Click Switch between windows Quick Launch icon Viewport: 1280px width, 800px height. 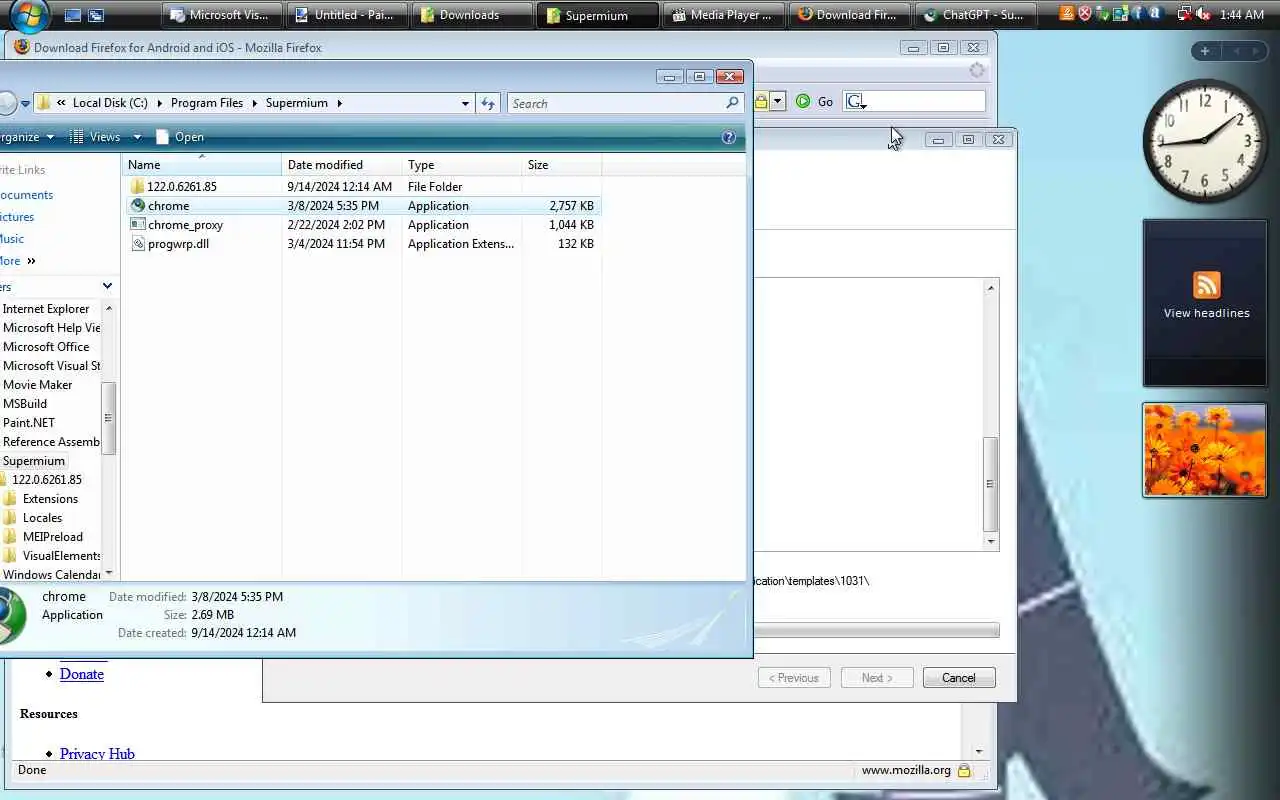tap(96, 15)
